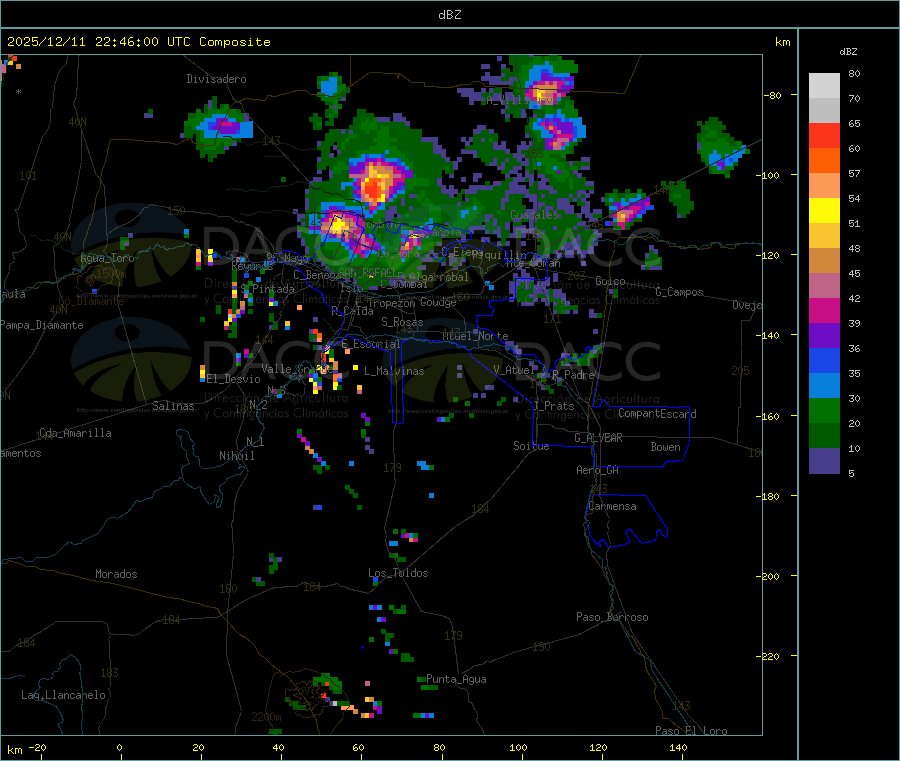
Task: Click the orange 57 dBZ legend swatch
Action: [x=824, y=161]
